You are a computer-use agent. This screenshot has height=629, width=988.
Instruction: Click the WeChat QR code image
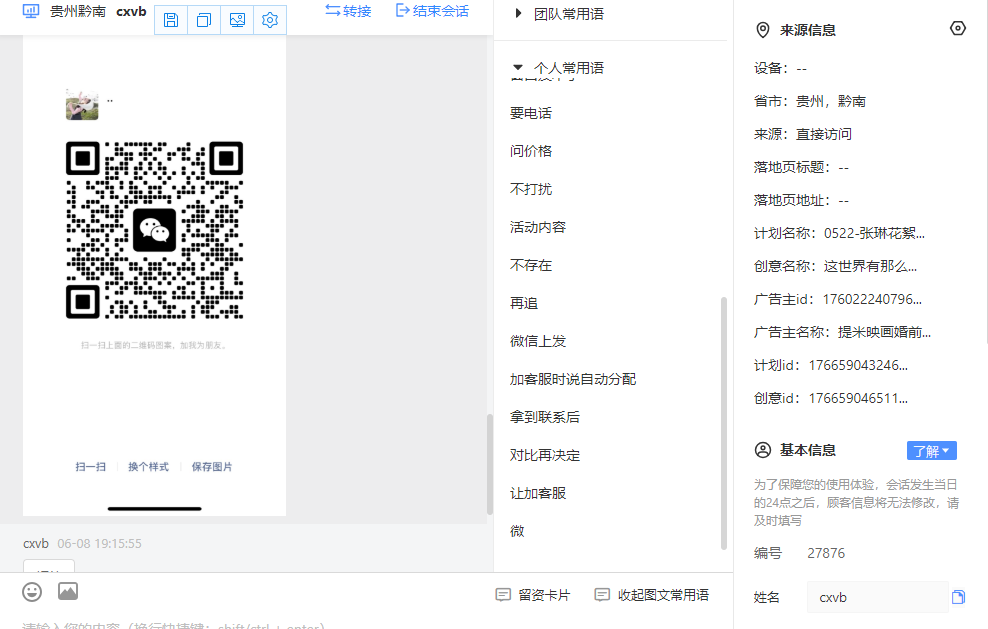click(154, 230)
